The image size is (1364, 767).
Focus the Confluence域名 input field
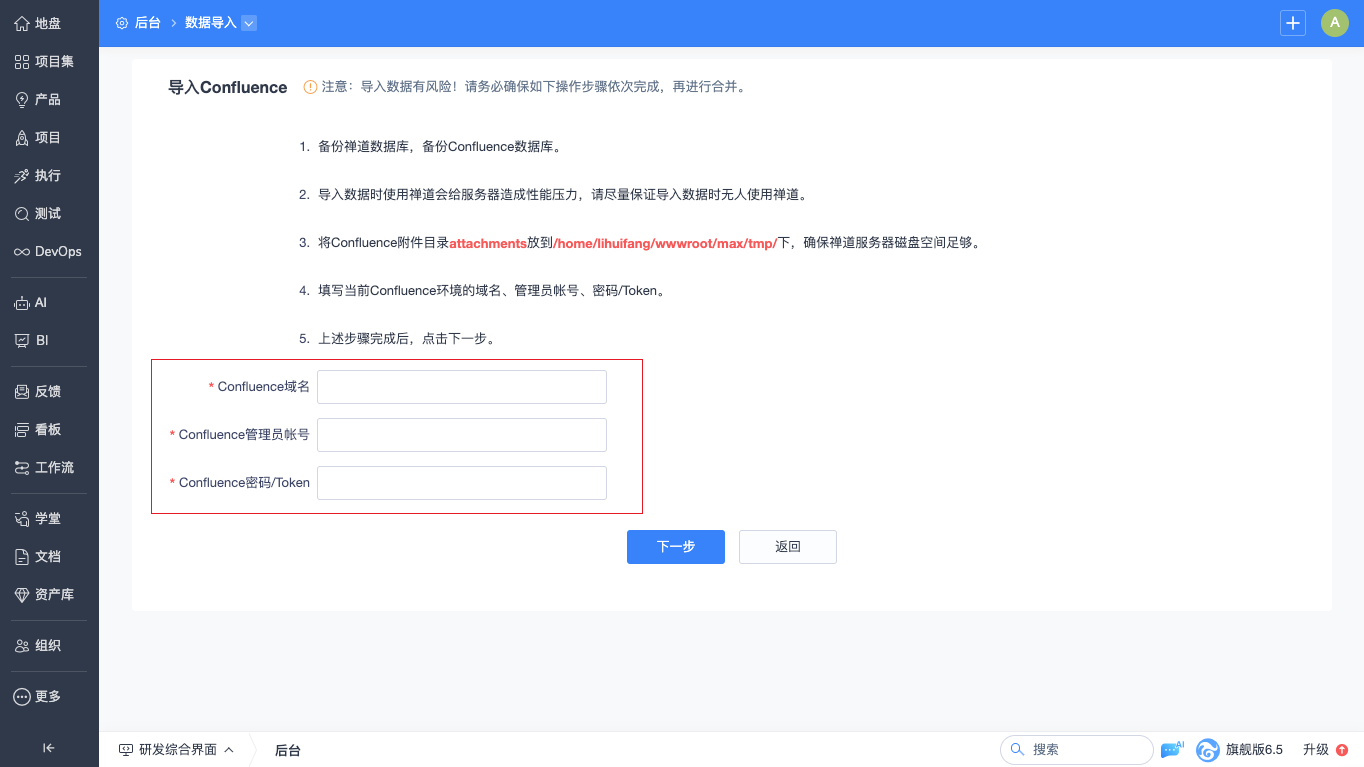click(462, 387)
